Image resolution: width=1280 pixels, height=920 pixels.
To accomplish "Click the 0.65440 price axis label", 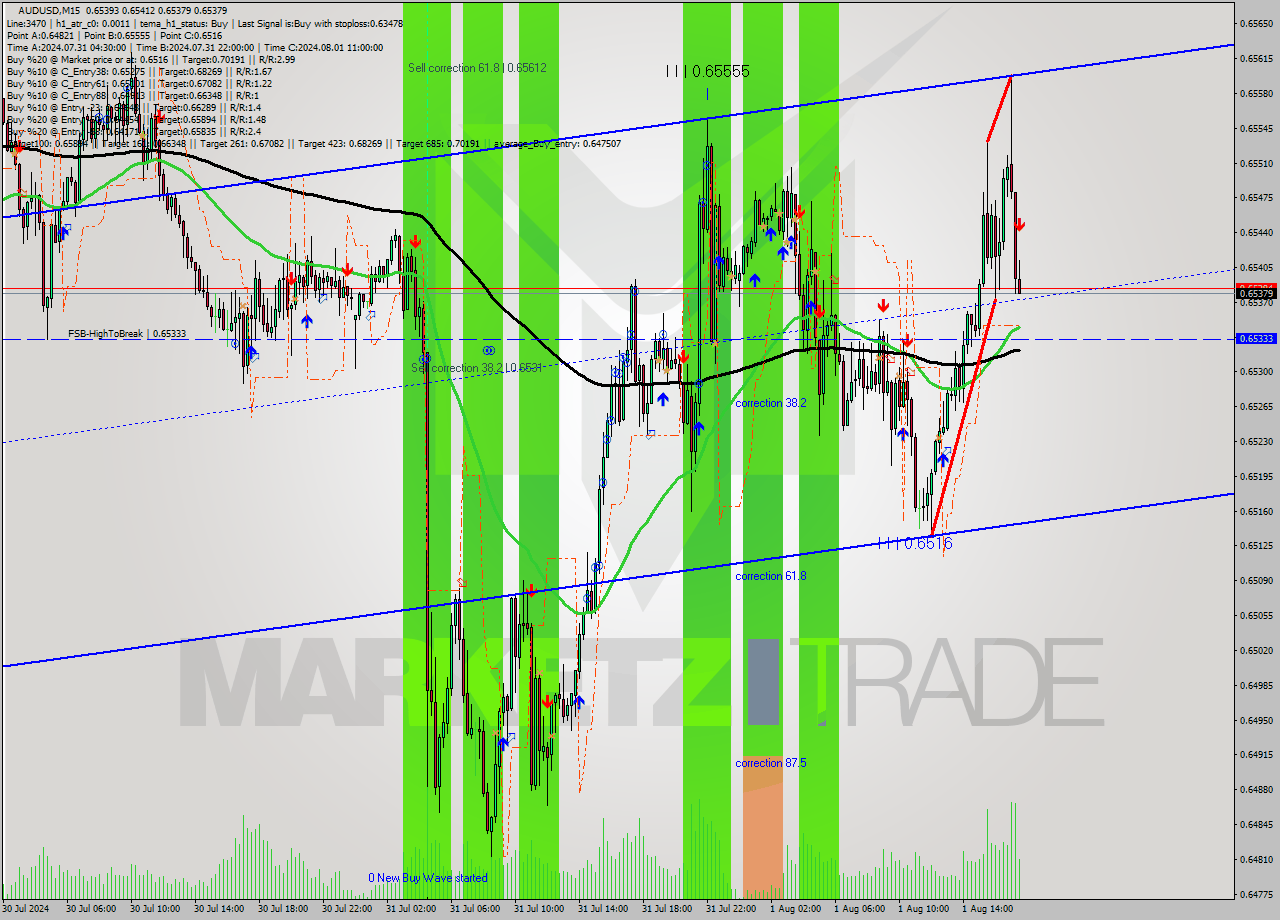I will click(x=1256, y=232).
